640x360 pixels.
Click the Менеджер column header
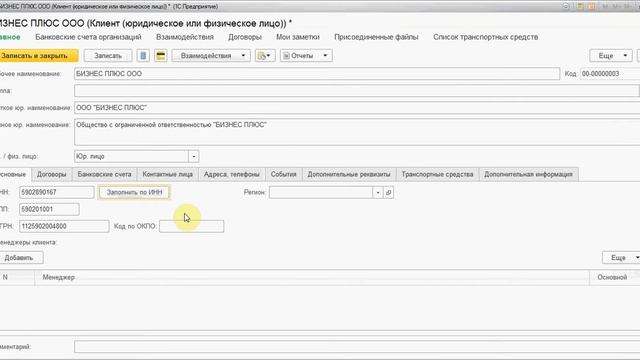[x=312, y=277]
